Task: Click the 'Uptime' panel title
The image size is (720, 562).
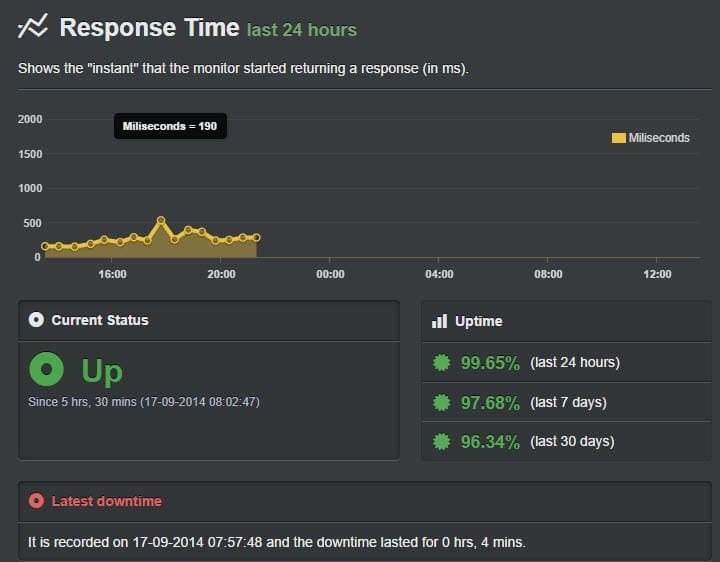Action: (x=478, y=321)
